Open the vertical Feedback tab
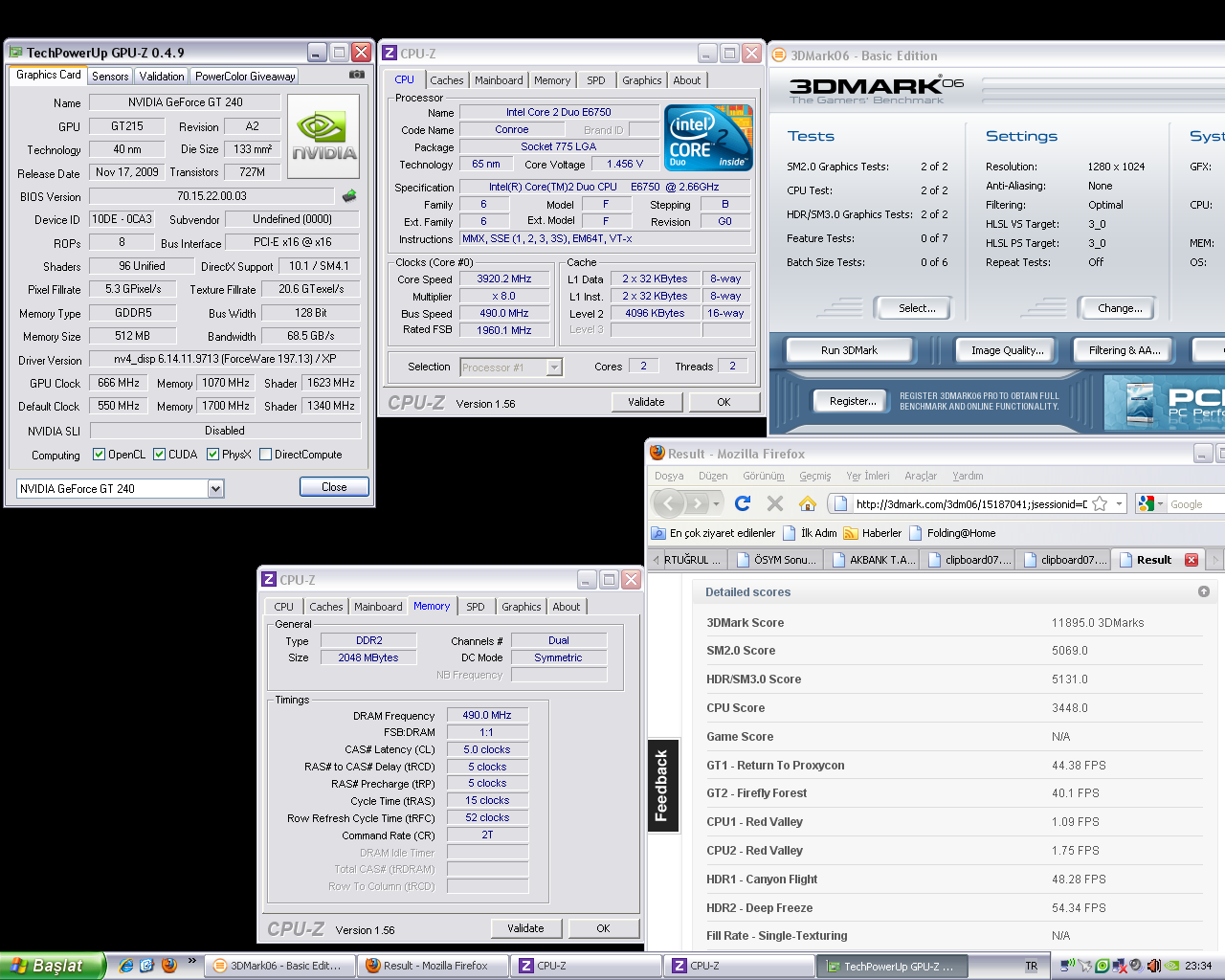The image size is (1225, 980). (662, 786)
